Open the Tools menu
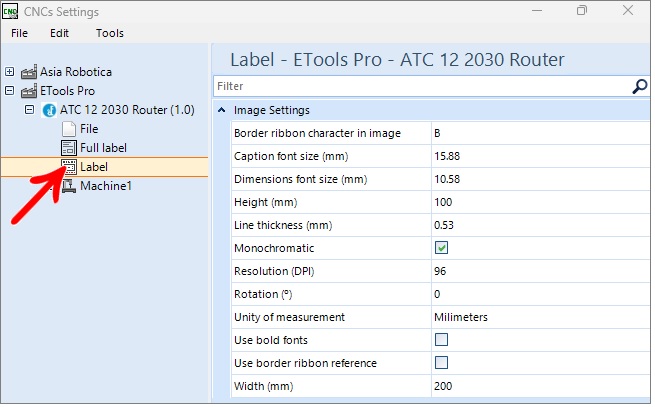The width and height of the screenshot is (655, 407). click(x=110, y=33)
